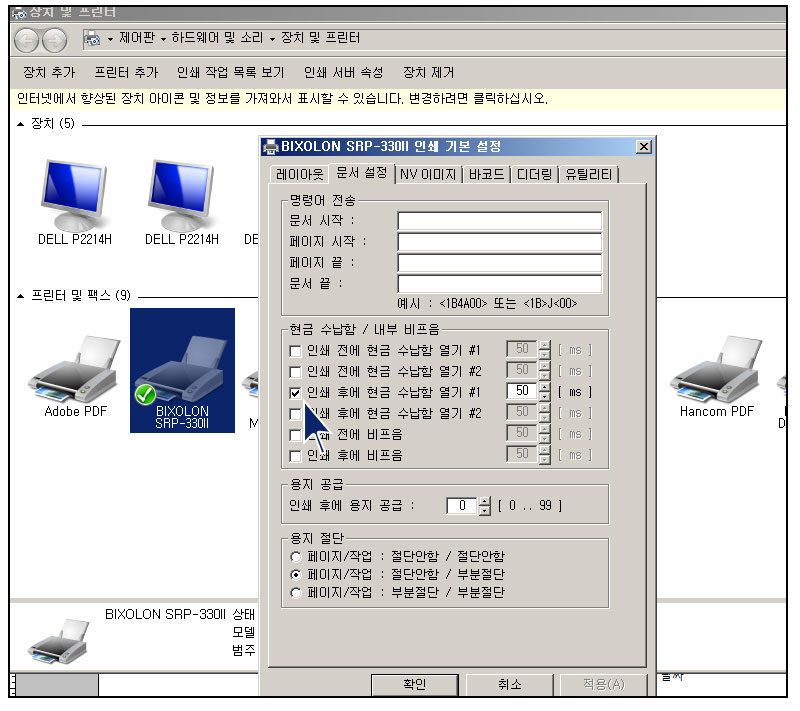The image size is (800, 711).
Task: Close the BIXOLON SRP-330II settings dialog
Action: tap(644, 147)
